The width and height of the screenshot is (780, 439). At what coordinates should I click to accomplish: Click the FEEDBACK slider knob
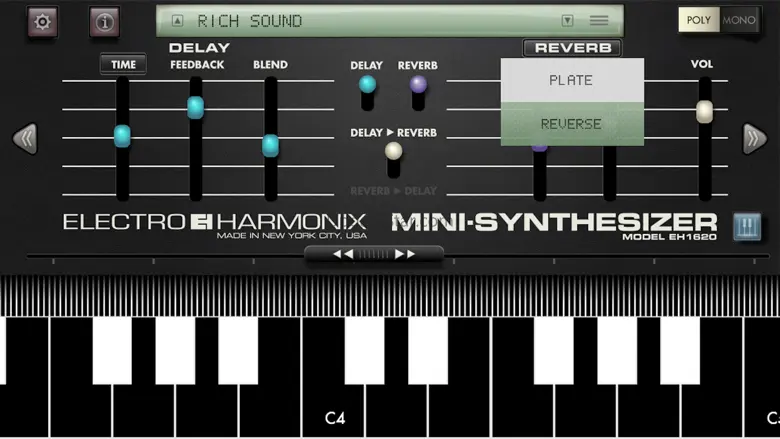tap(195, 107)
